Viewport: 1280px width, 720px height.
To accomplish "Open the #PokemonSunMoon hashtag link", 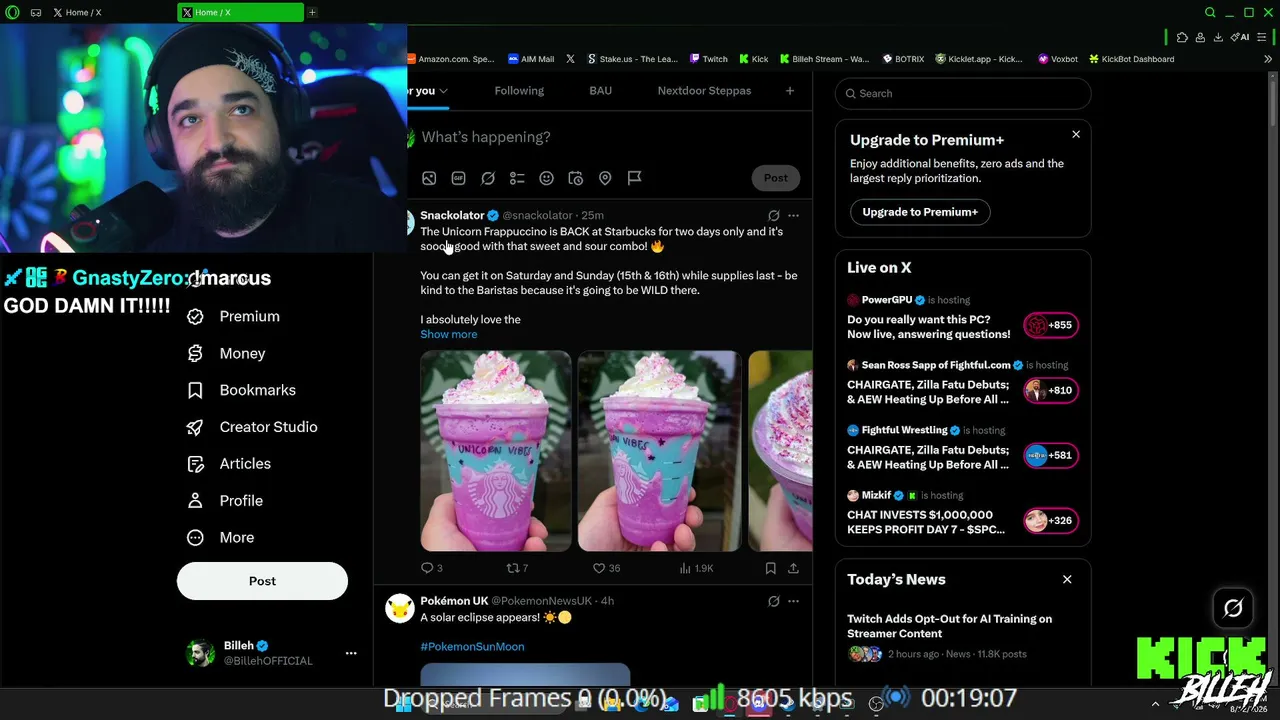I will coord(472,647).
